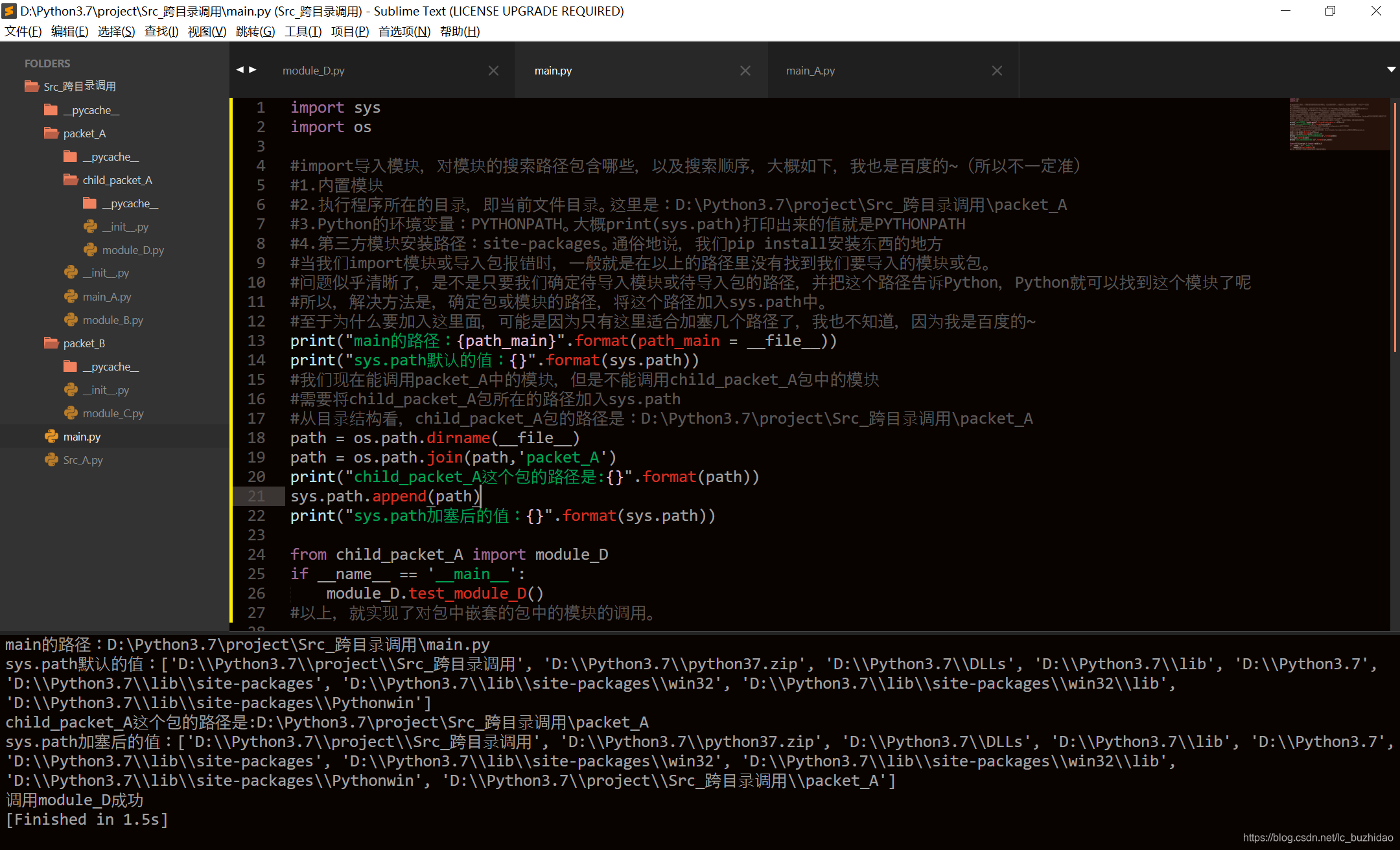Collapse the child_packet_A folder
Viewport: 1400px width, 850px height.
click(x=71, y=180)
